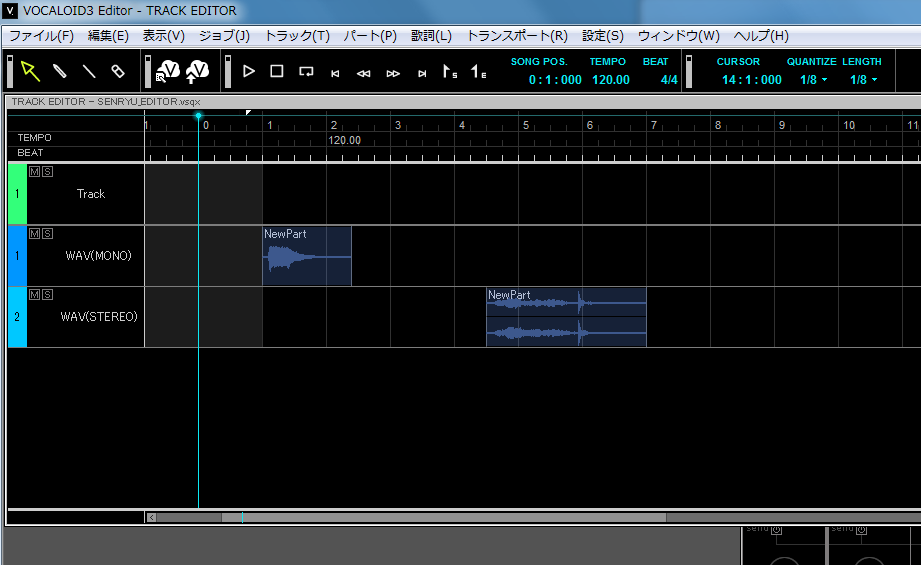Viewport: 921px width, 565px height.
Task: Open the ヘルプ(H) menu
Action: pos(761,36)
